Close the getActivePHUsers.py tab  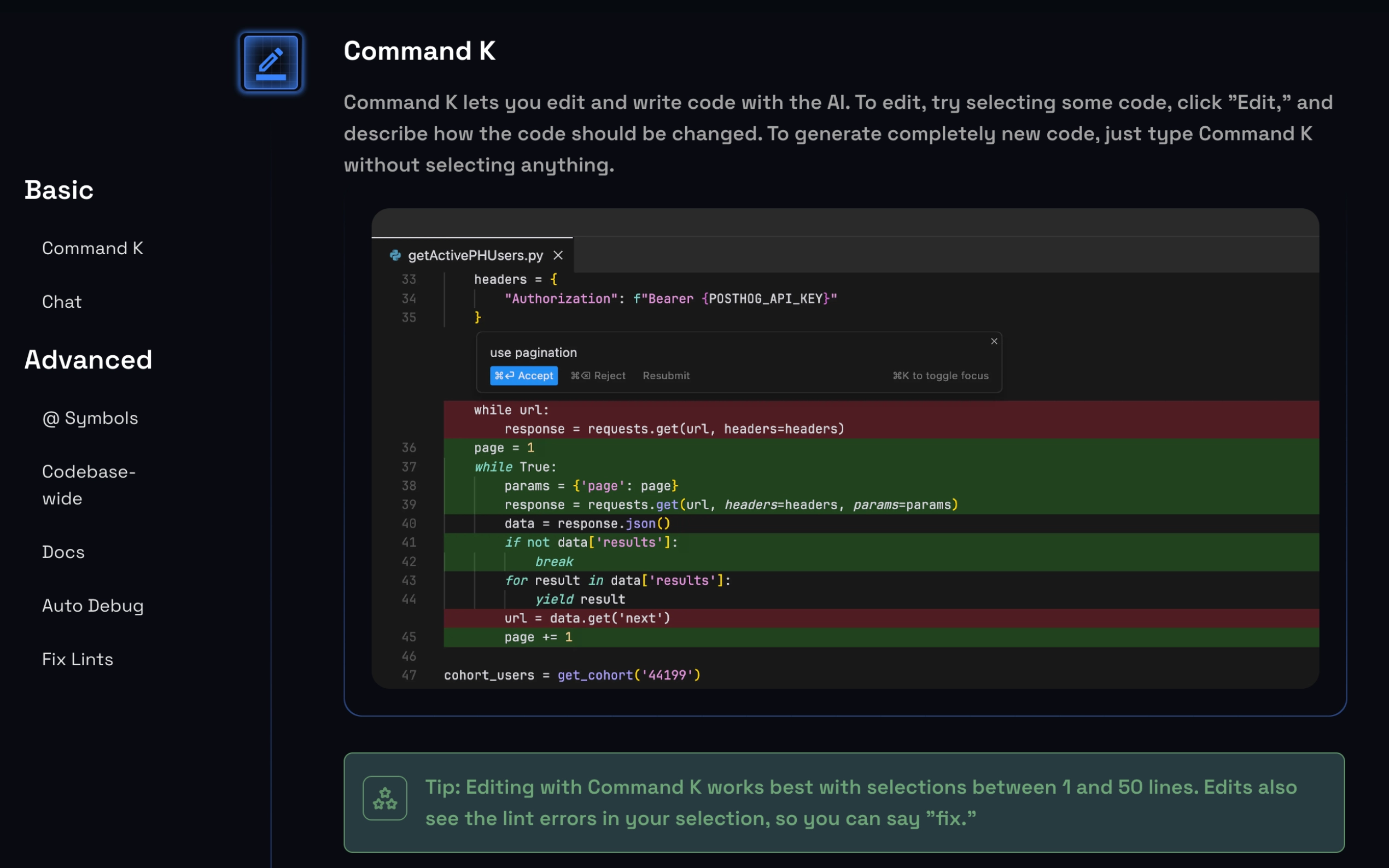point(558,255)
